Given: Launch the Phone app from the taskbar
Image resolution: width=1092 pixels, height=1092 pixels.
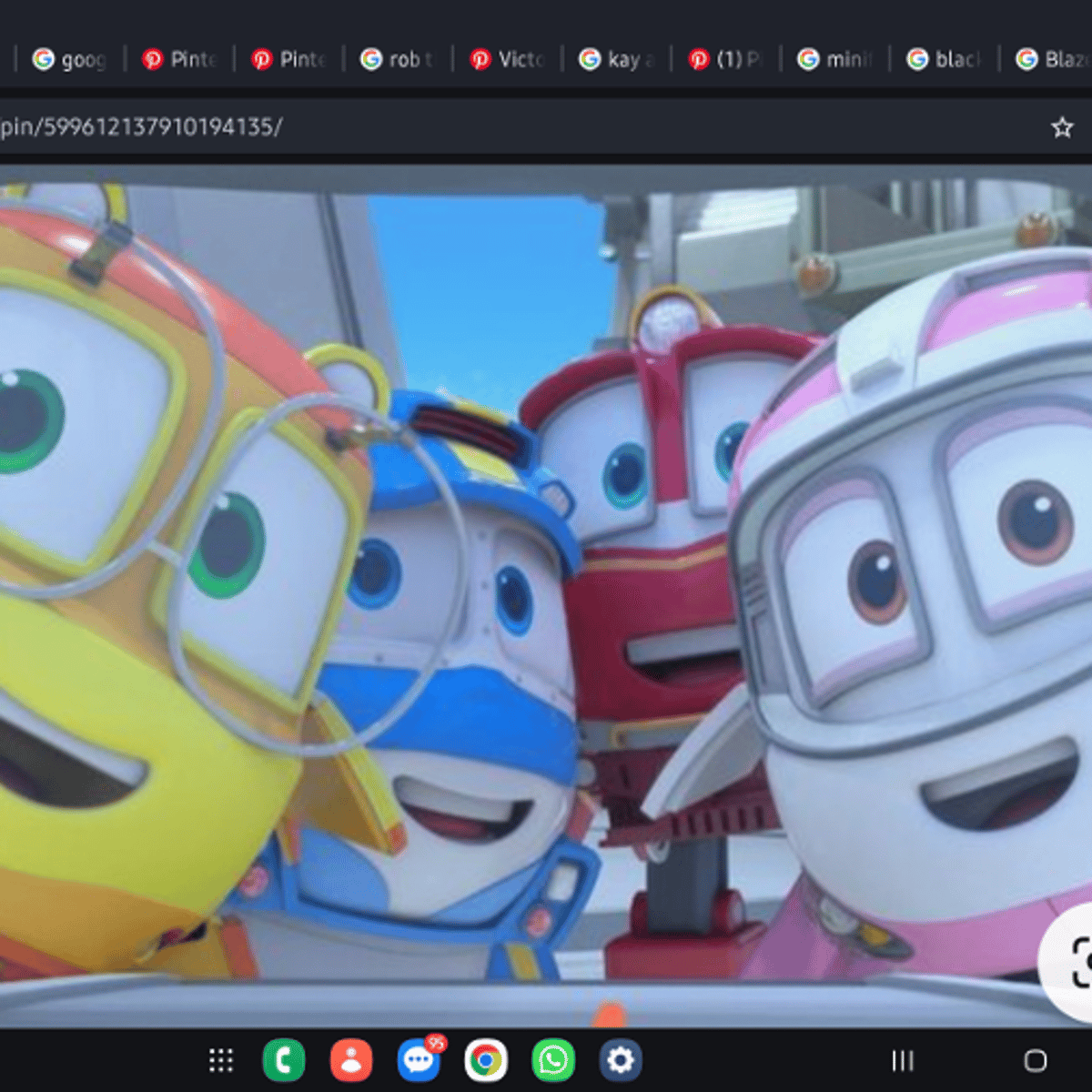Looking at the screenshot, I should [284, 1060].
